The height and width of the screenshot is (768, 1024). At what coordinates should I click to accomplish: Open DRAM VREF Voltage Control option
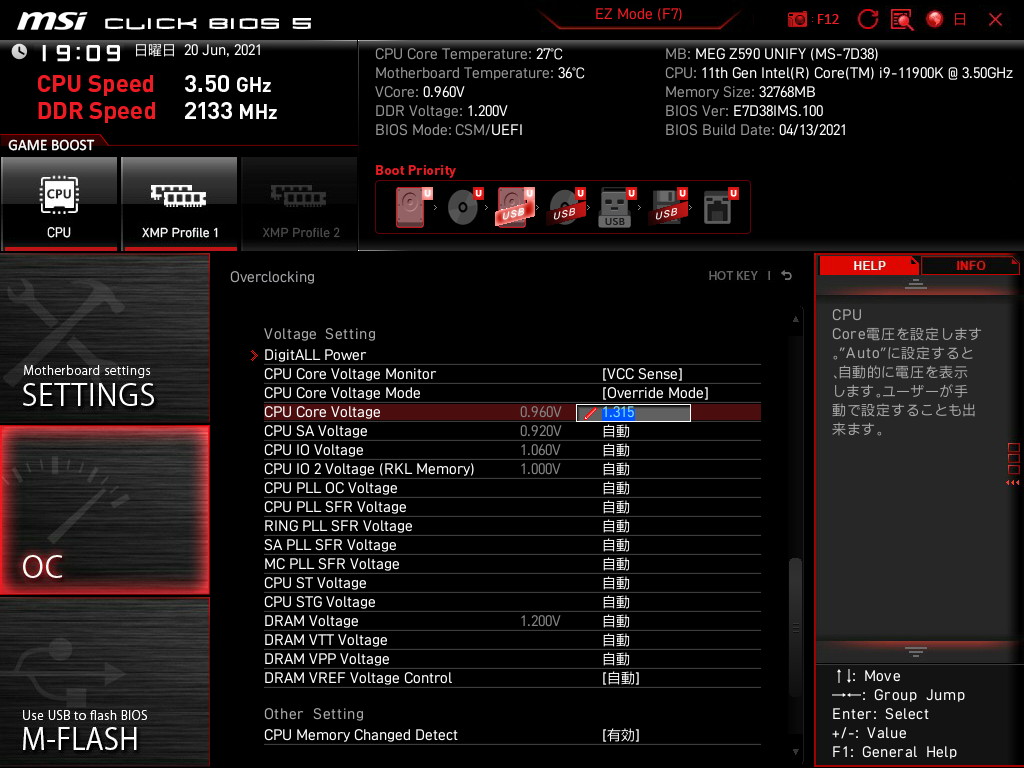tap(620, 678)
